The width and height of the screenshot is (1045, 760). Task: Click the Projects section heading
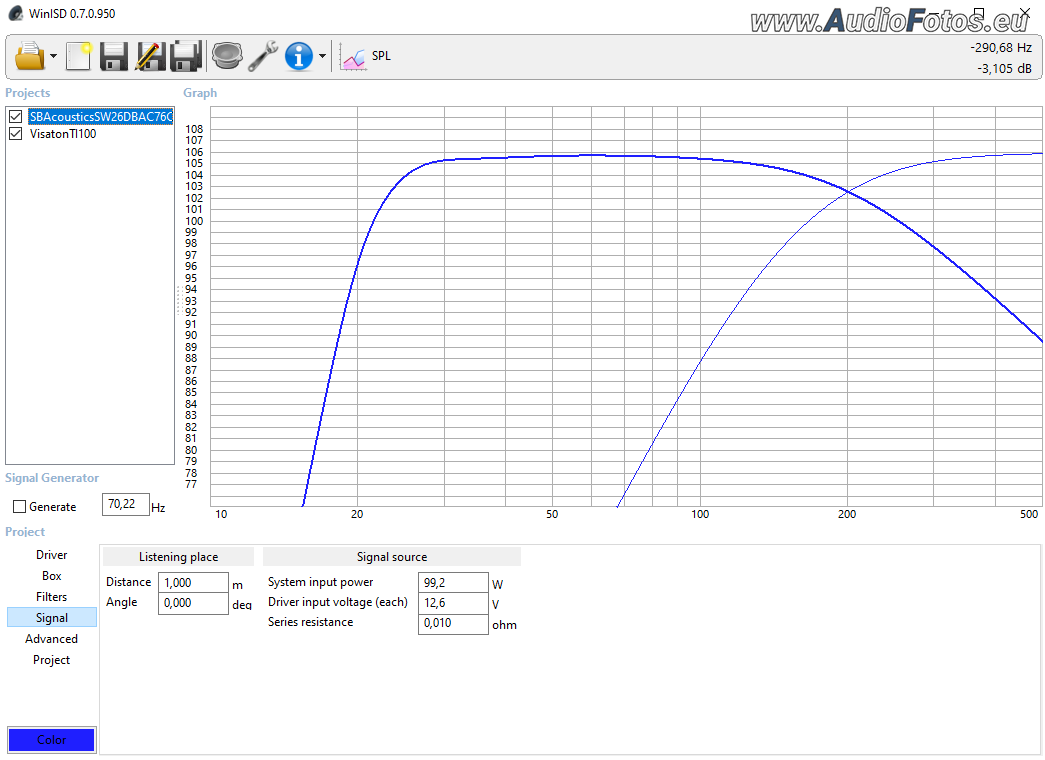[x=28, y=93]
